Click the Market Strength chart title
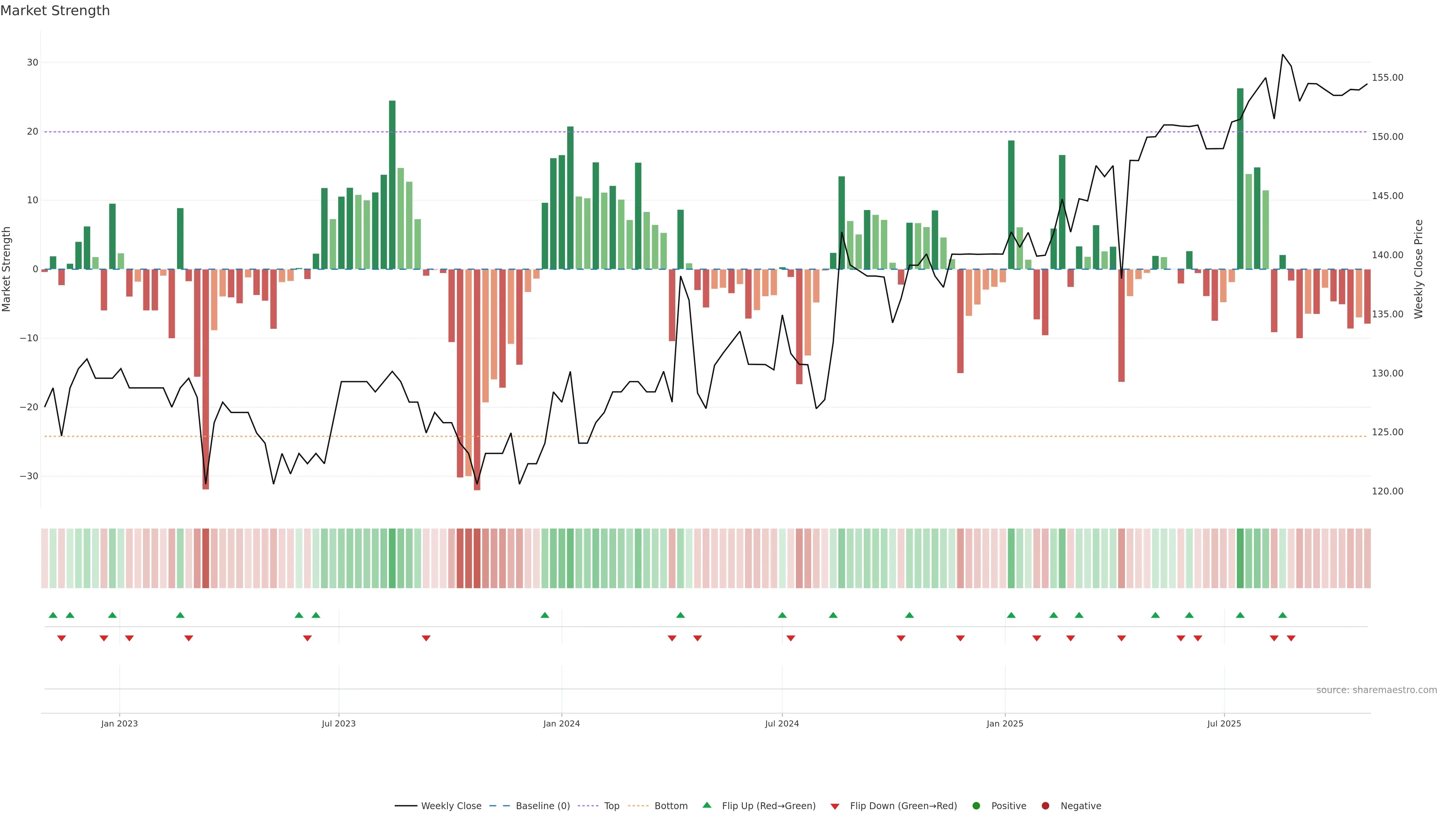Viewport: 1456px width, 819px height. [55, 11]
